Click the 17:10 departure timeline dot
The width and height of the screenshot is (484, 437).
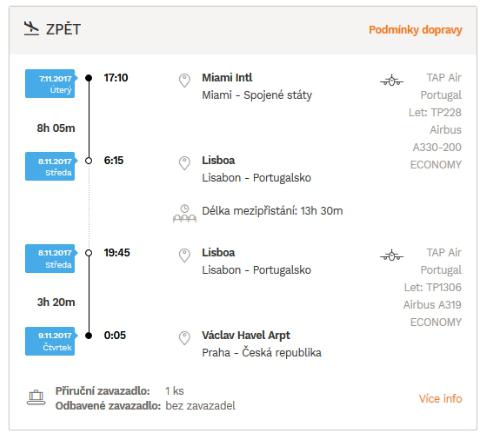(x=88, y=78)
